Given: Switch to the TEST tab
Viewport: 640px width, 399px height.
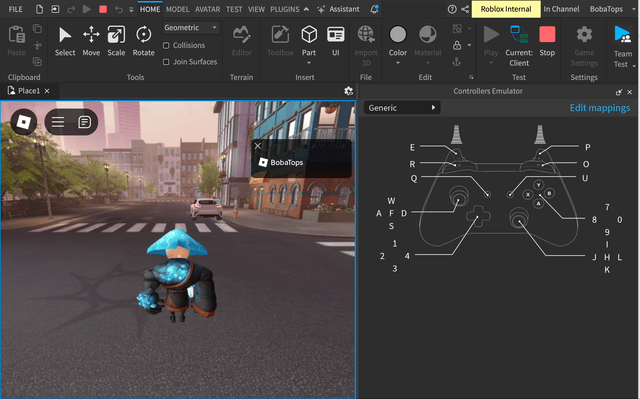Looking at the screenshot, I should [234, 9].
